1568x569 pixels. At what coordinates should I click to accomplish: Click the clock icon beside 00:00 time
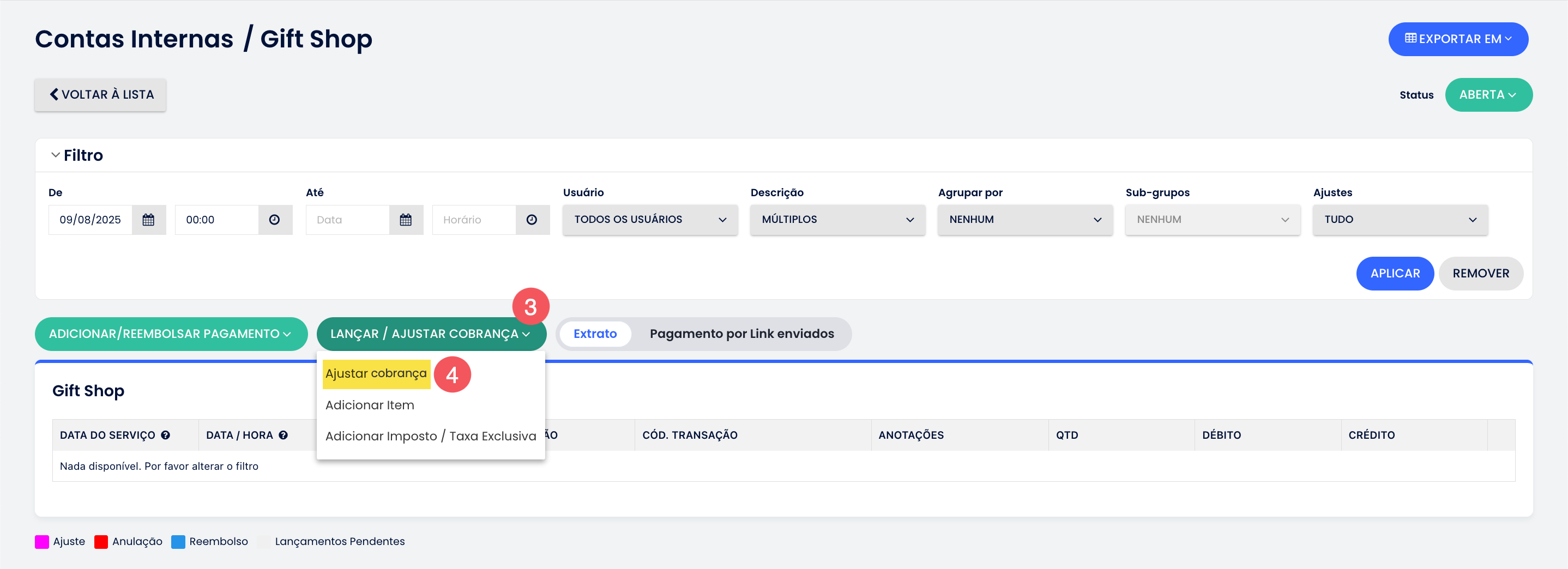coord(275,220)
